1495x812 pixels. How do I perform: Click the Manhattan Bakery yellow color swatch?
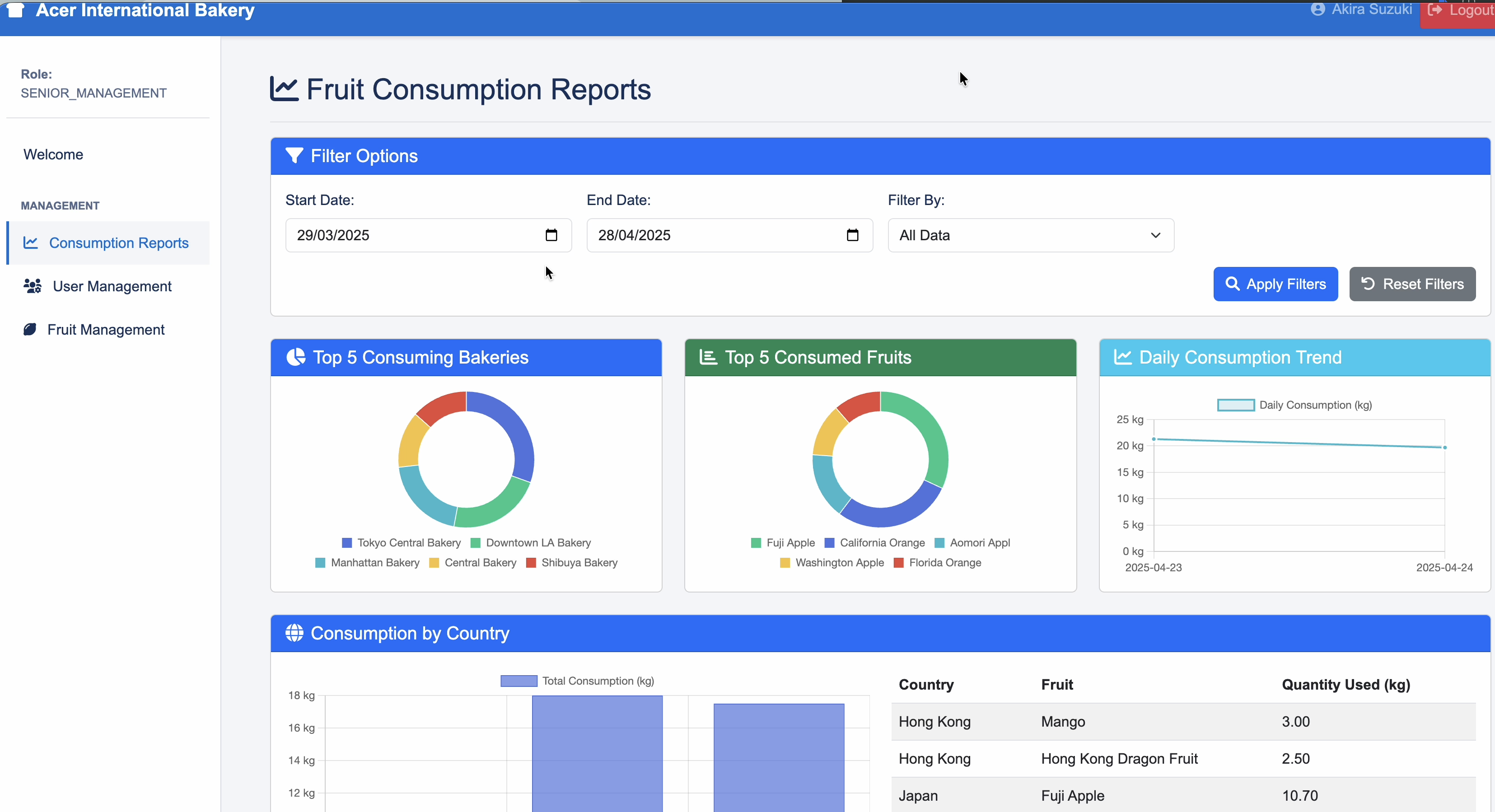coord(320,562)
